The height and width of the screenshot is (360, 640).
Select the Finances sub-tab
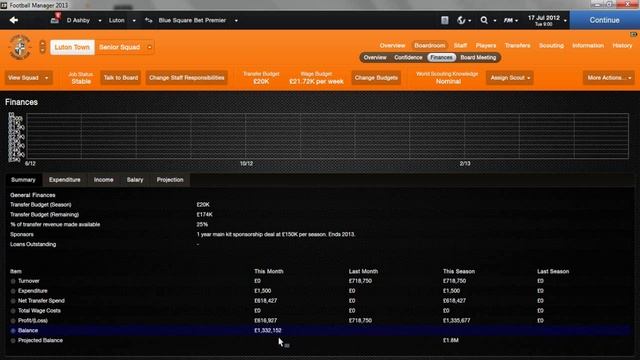pyautogui.click(x=441, y=58)
